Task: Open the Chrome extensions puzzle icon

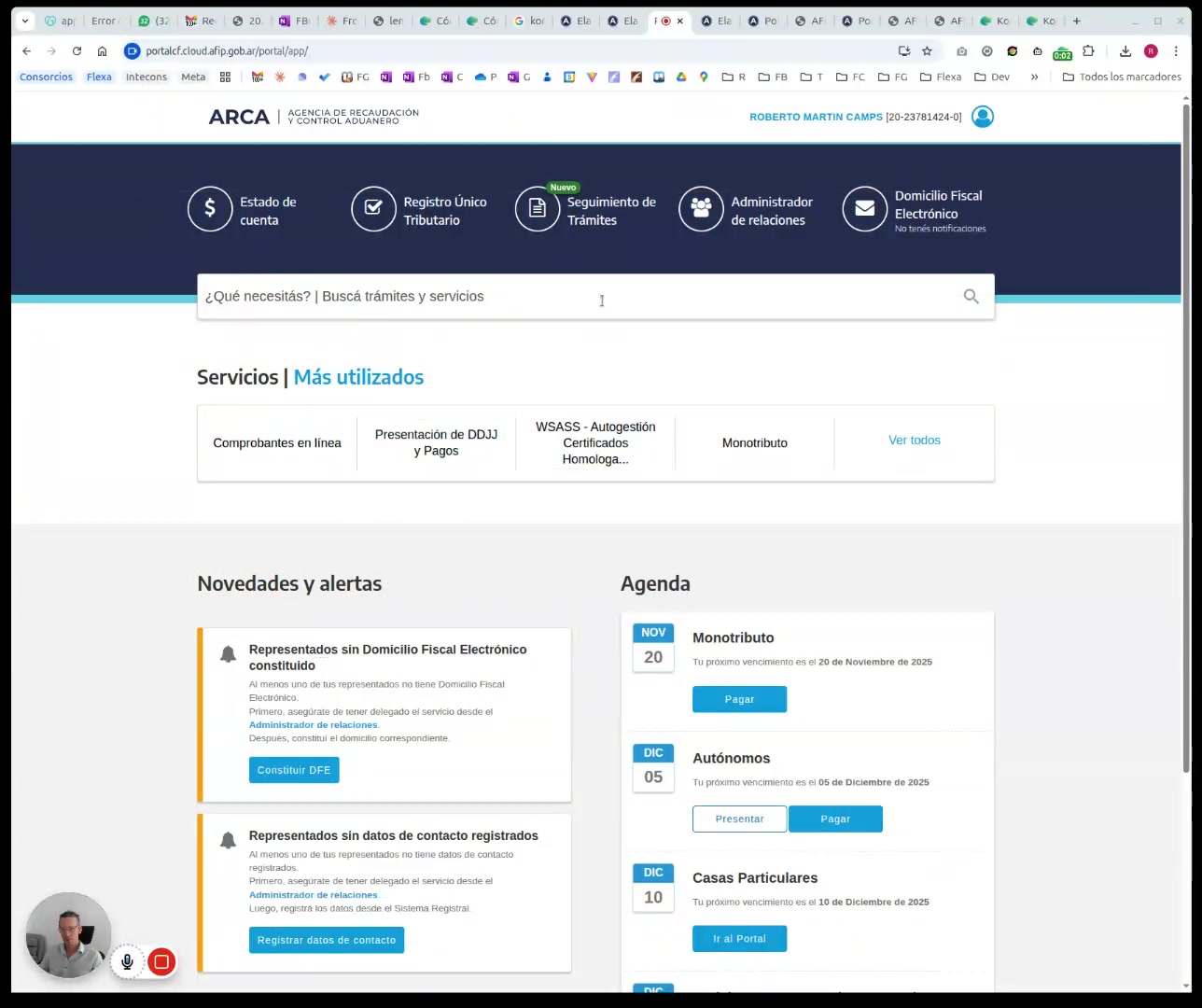Action: (1088, 51)
